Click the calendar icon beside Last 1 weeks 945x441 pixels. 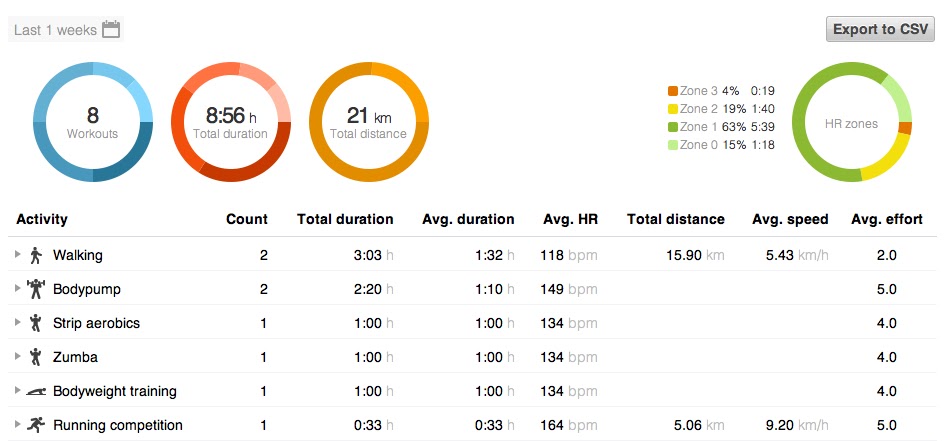point(111,29)
